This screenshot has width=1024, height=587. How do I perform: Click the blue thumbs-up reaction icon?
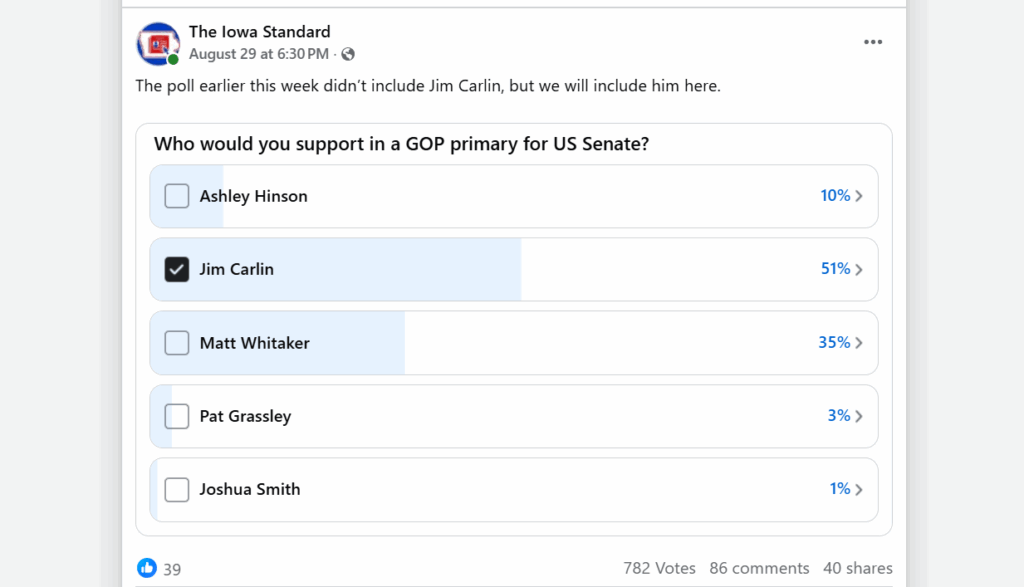(147, 568)
